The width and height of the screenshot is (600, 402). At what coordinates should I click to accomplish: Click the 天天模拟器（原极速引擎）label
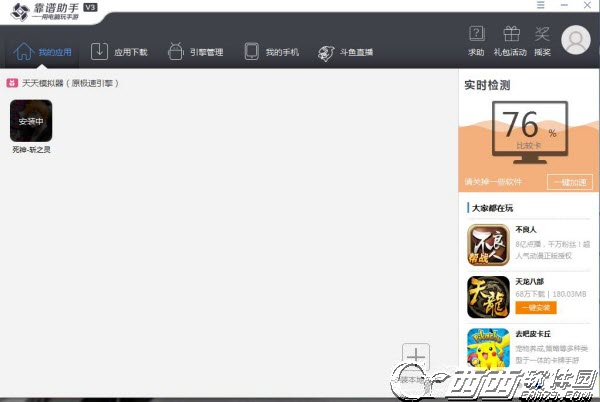click(70, 83)
